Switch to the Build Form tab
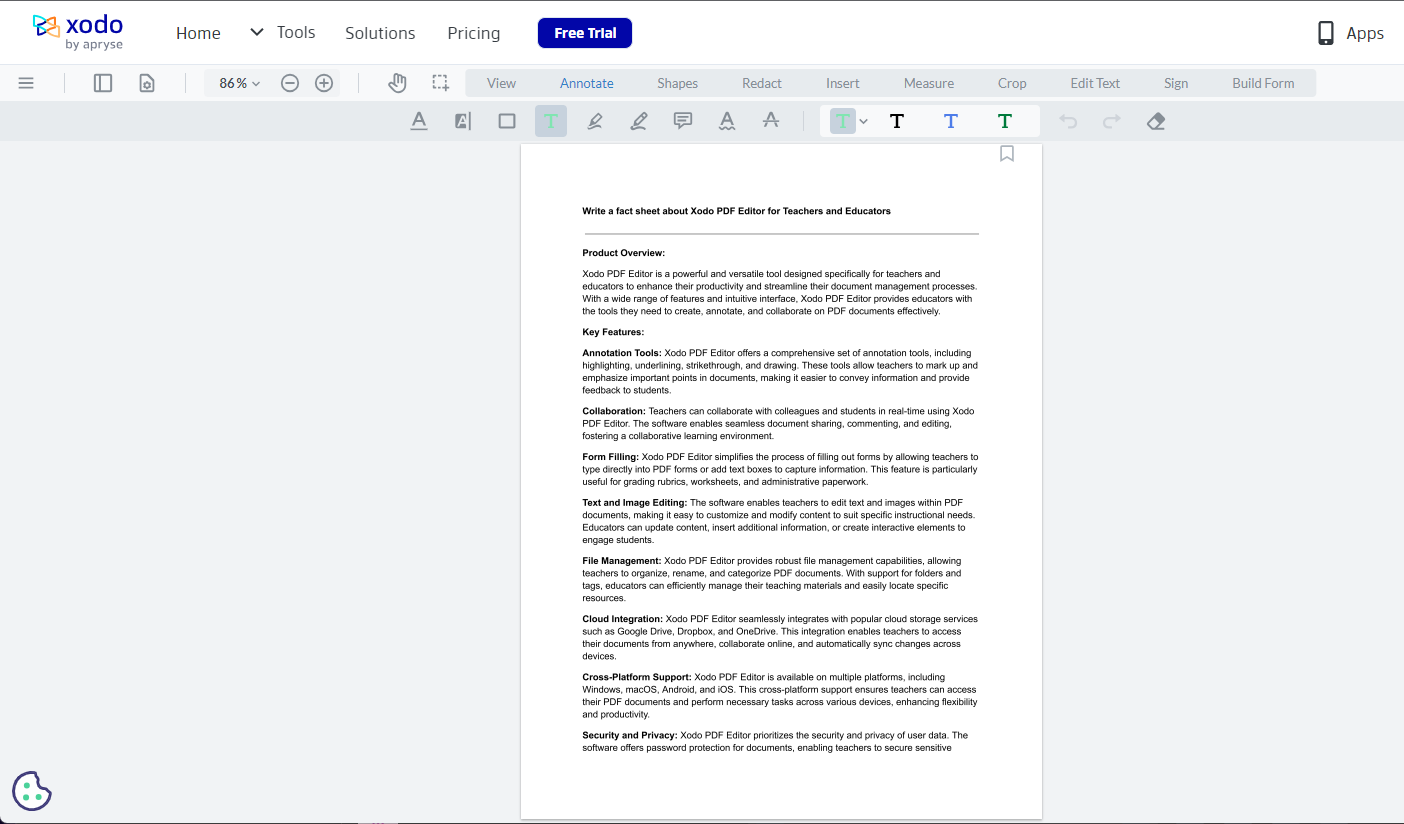Image resolution: width=1404 pixels, height=824 pixels. click(1263, 83)
